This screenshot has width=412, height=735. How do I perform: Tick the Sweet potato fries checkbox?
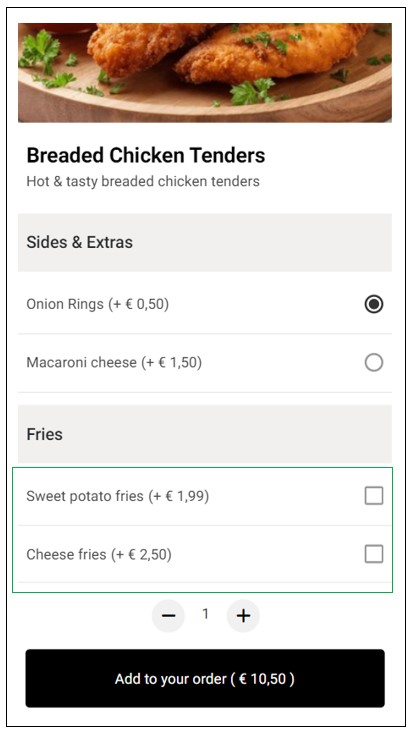374,495
